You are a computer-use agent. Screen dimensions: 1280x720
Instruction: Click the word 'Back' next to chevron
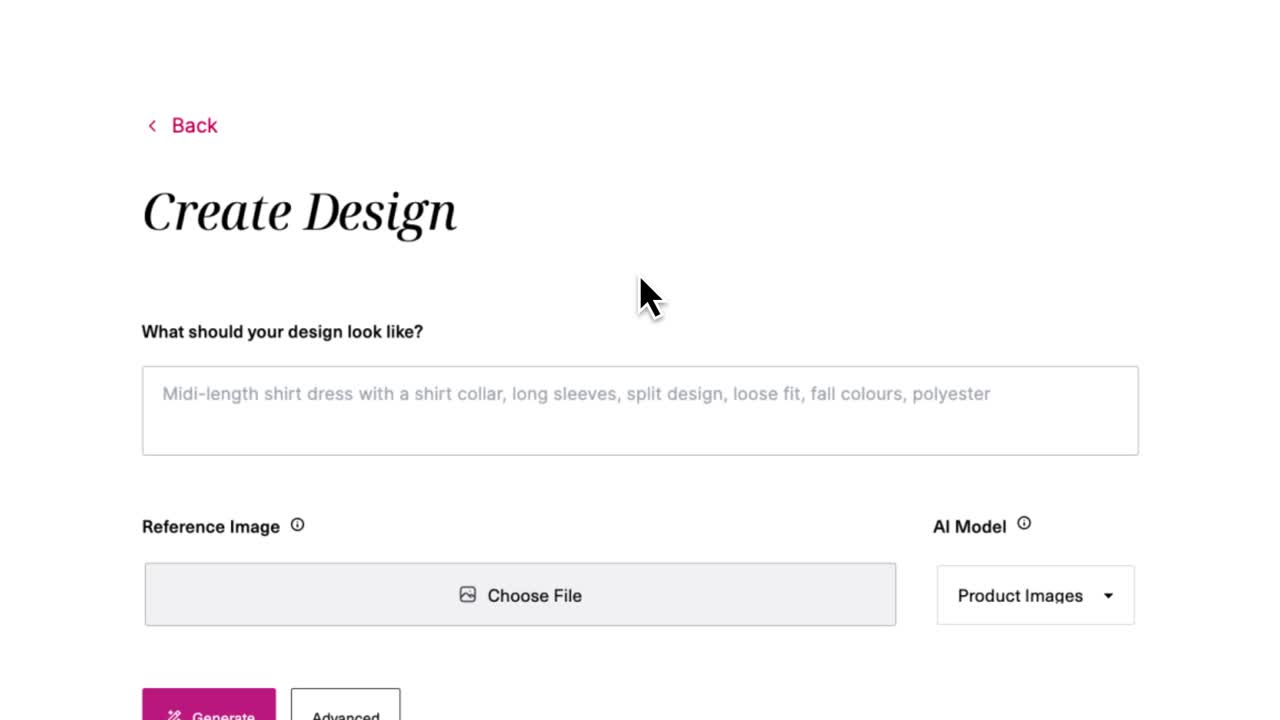tap(194, 126)
